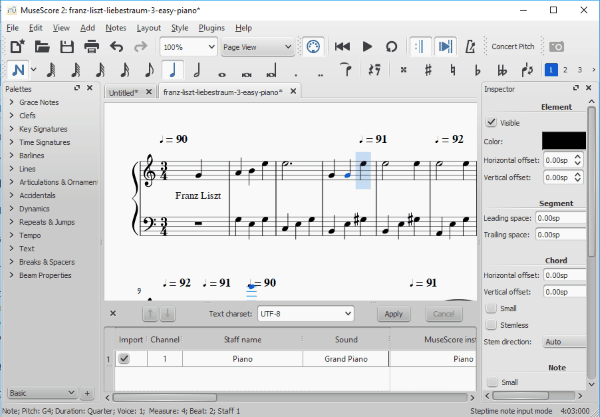Toggle MIDI input icon
This screenshot has width=600, height=417.
[x=313, y=47]
